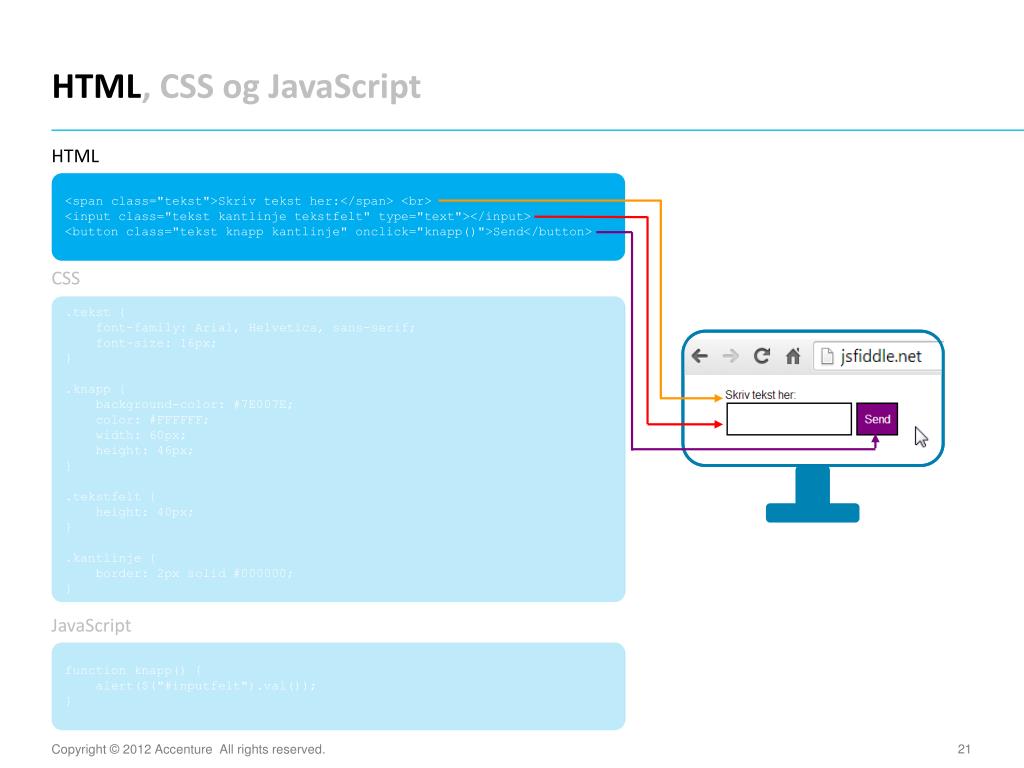Click the 'JavaScript' section heading

[91, 626]
